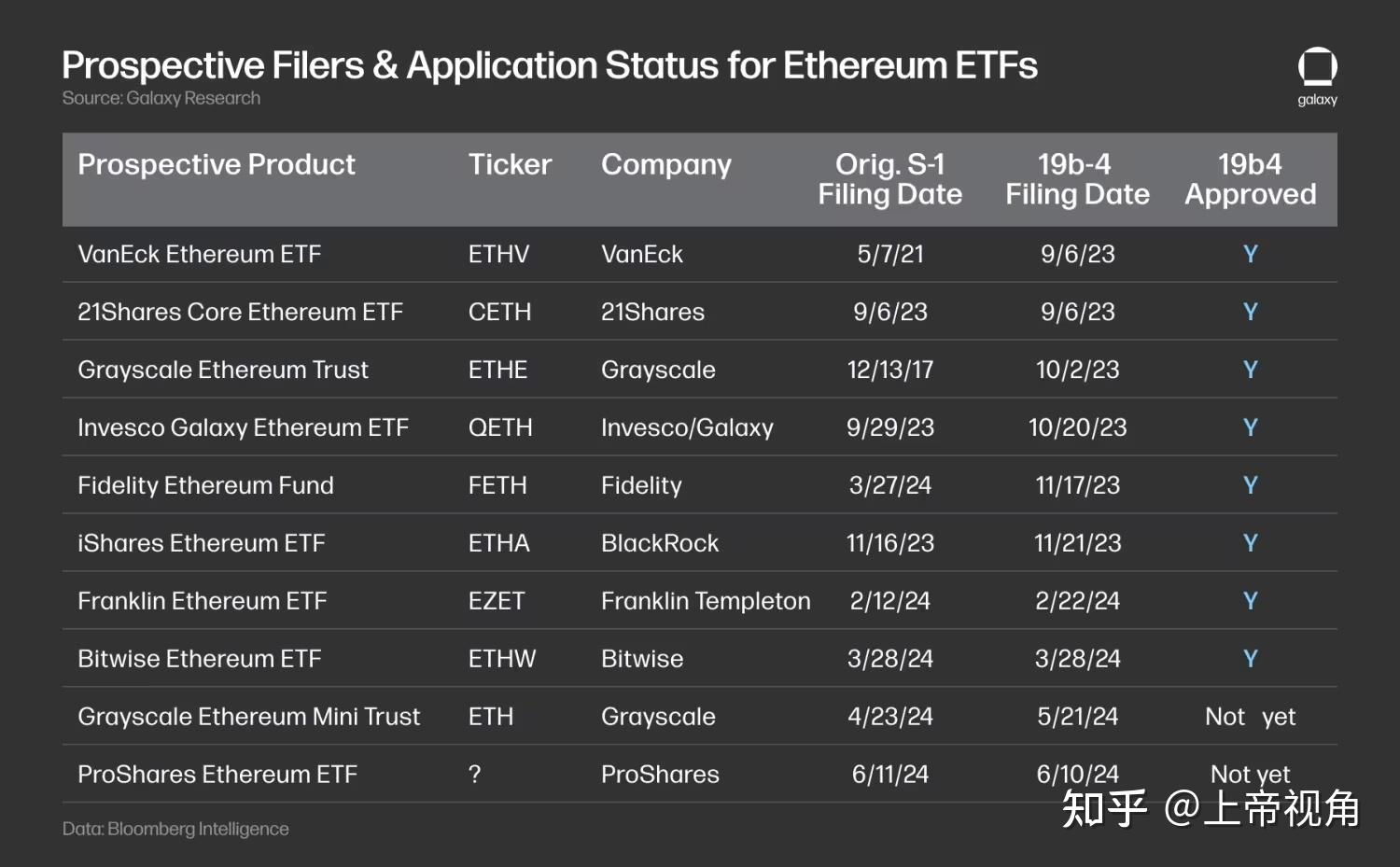Image resolution: width=1400 pixels, height=867 pixels.
Task: Select the Grayscale Ethereum Trust product name
Action: (223, 370)
